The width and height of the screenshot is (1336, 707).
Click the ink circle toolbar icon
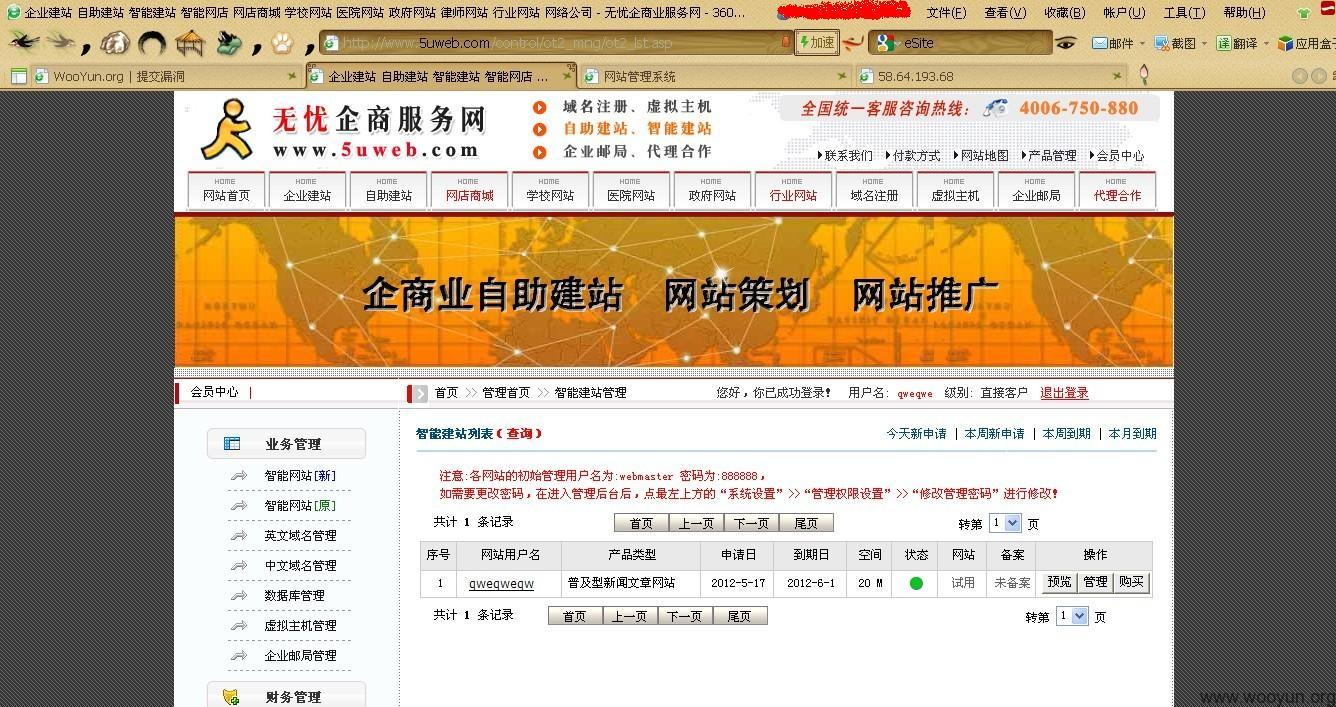pyautogui.click(x=152, y=43)
